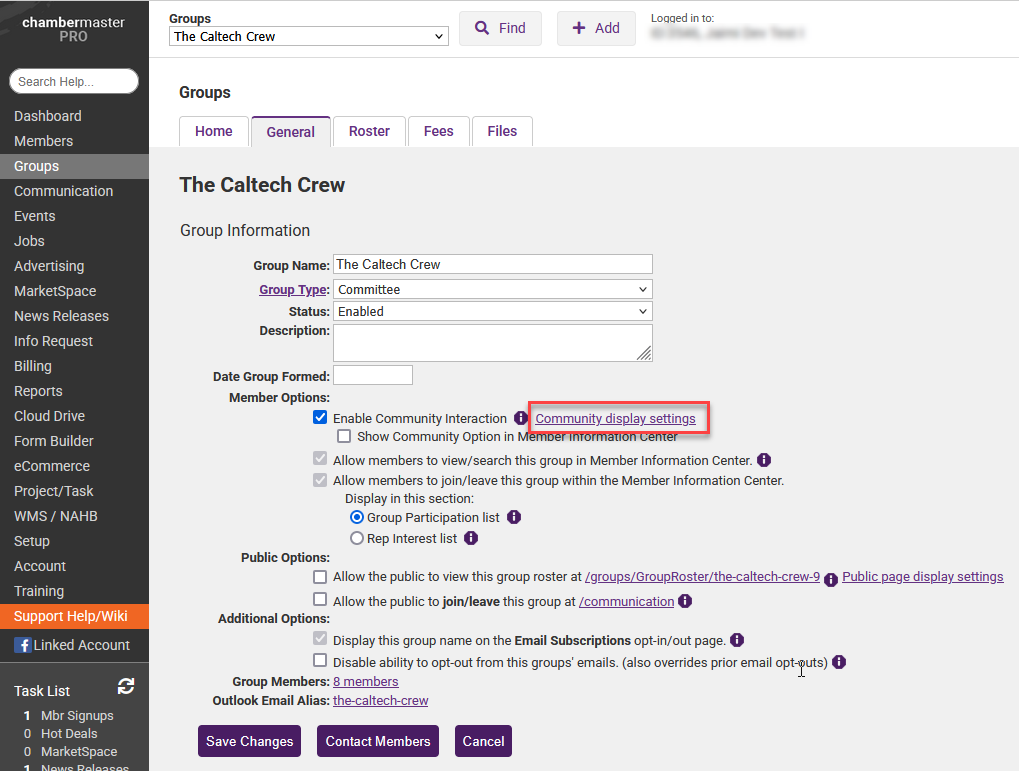Click the Facebook Linked Account icon
This screenshot has width=1019, height=771.
point(23,645)
